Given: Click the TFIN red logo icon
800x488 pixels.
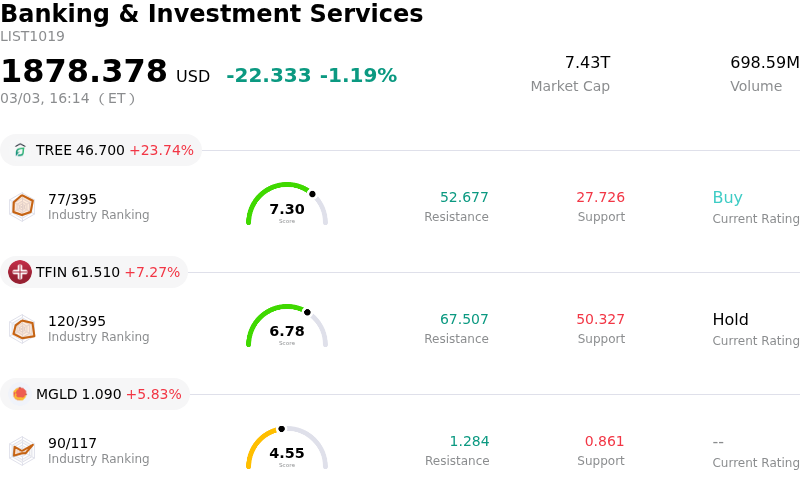Looking at the screenshot, I should [20, 272].
